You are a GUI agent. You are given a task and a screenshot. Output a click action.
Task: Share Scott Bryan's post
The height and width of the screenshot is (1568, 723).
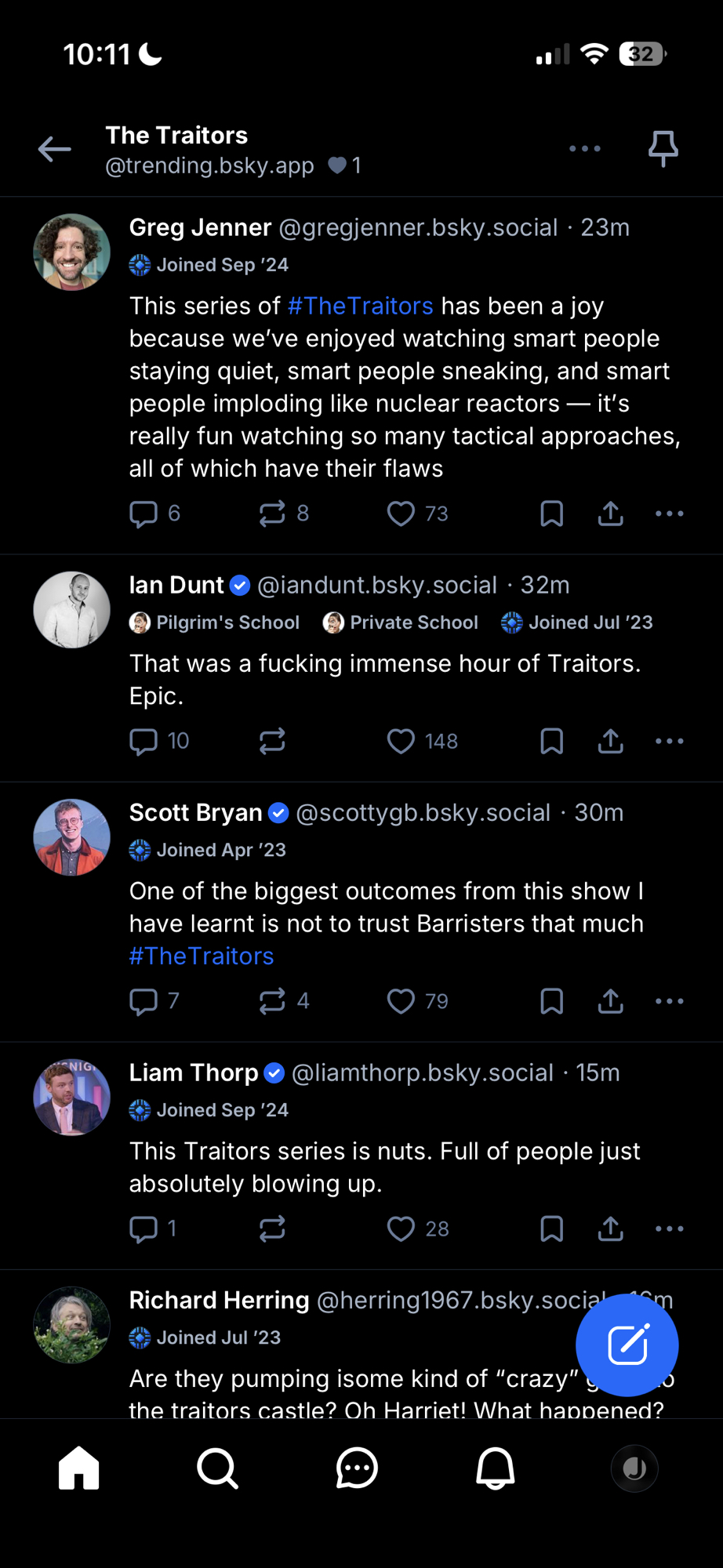(611, 1001)
